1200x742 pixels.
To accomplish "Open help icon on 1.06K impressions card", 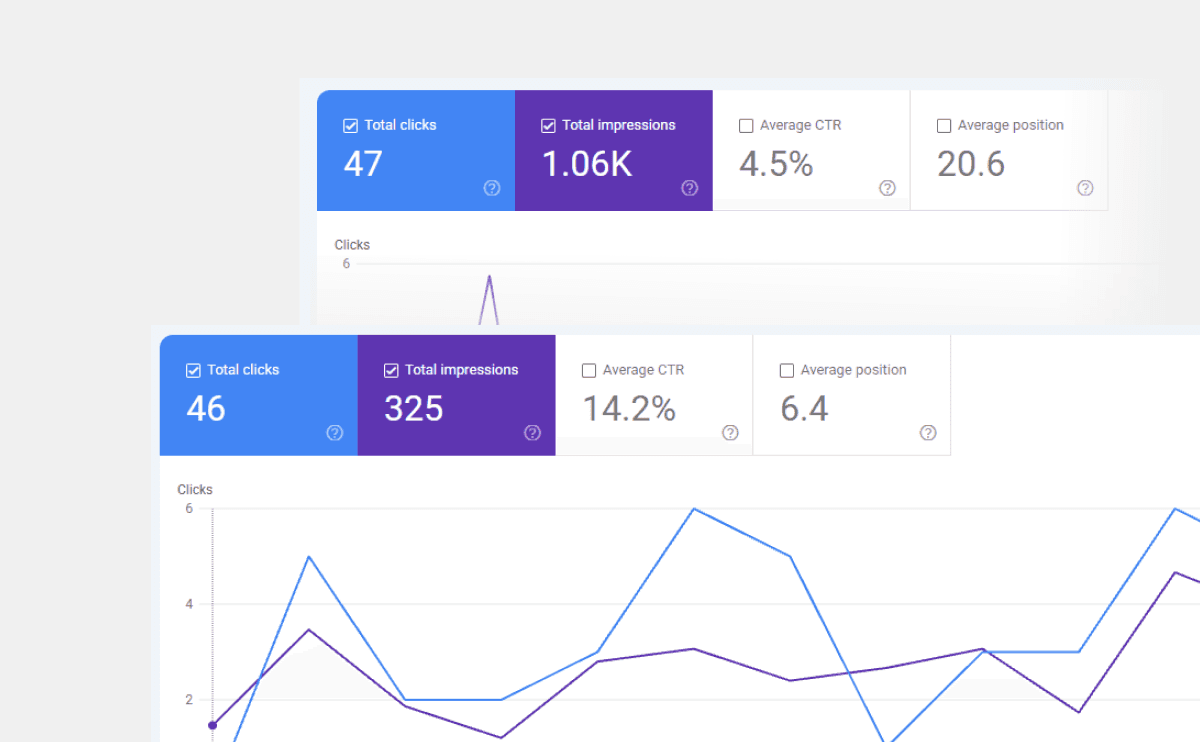I will tap(690, 188).
